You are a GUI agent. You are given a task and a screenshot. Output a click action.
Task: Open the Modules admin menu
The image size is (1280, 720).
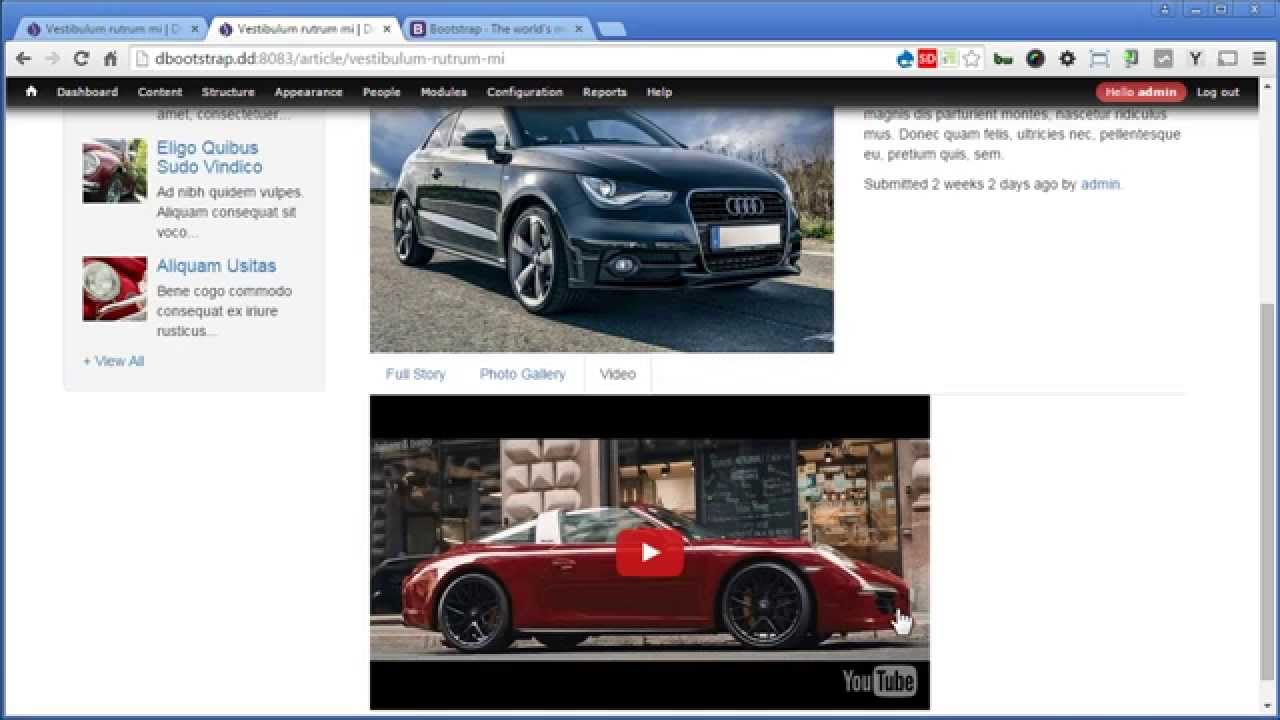[443, 91]
